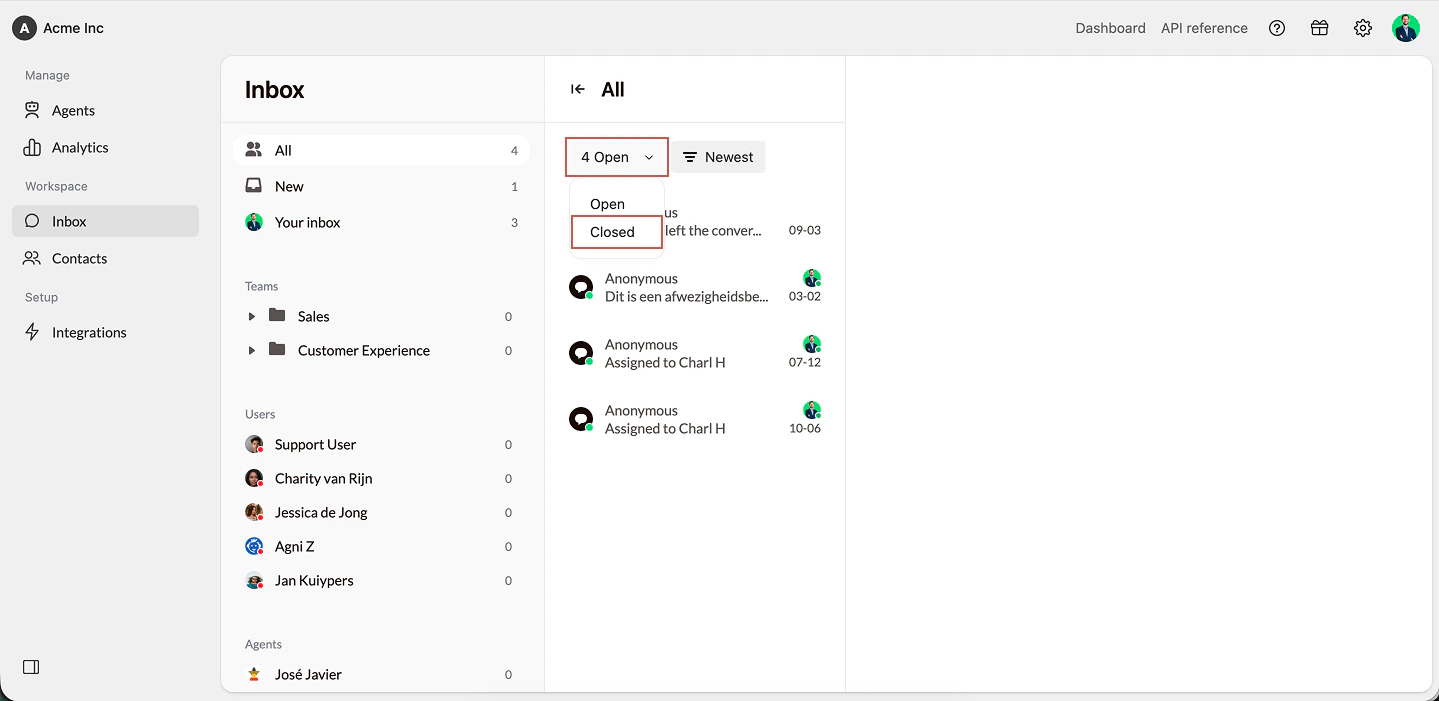Screen dimensions: 1439x701
Task: Open the help question mark icon
Action: point(1277,28)
